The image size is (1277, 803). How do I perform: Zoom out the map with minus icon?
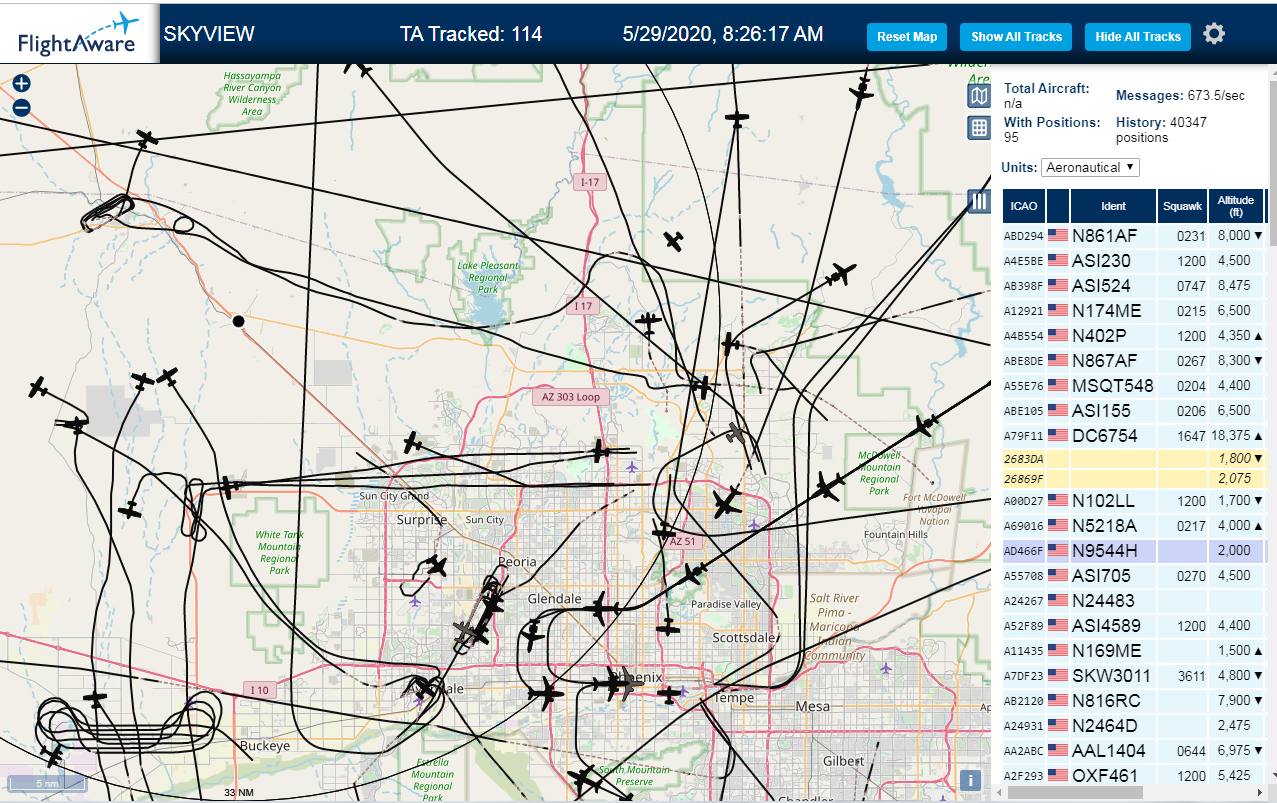click(21, 108)
